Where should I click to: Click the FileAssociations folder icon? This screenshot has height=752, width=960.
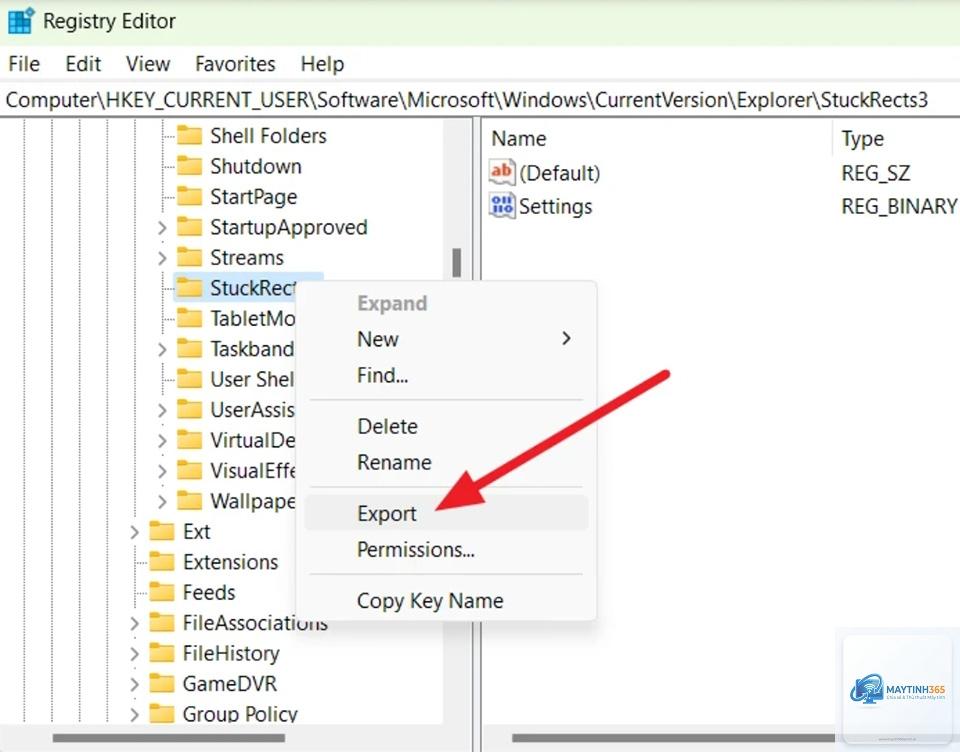(162, 623)
